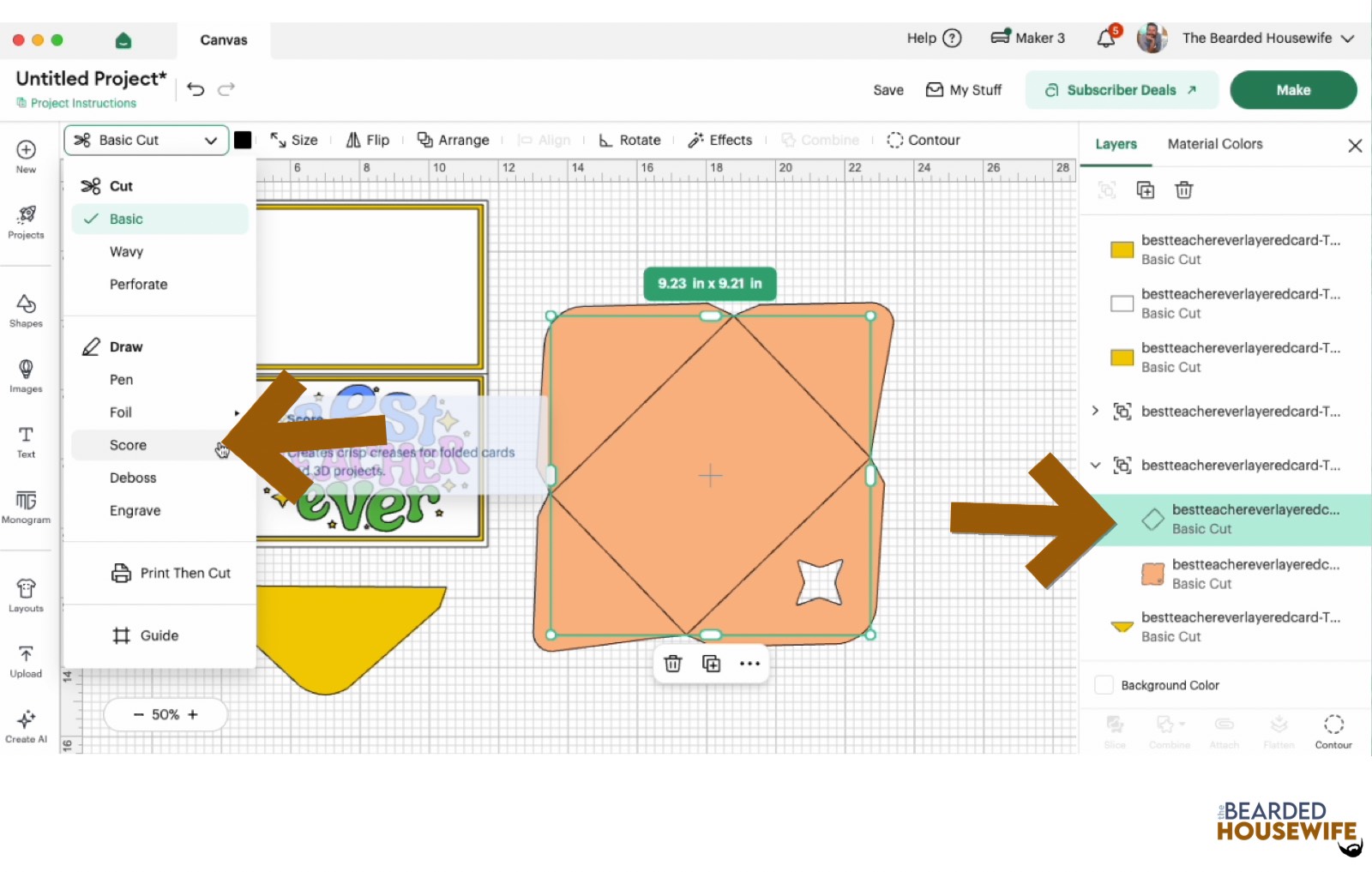Duplicate layer icon in Layers panel
1372x872 pixels.
pyautogui.click(x=1146, y=190)
